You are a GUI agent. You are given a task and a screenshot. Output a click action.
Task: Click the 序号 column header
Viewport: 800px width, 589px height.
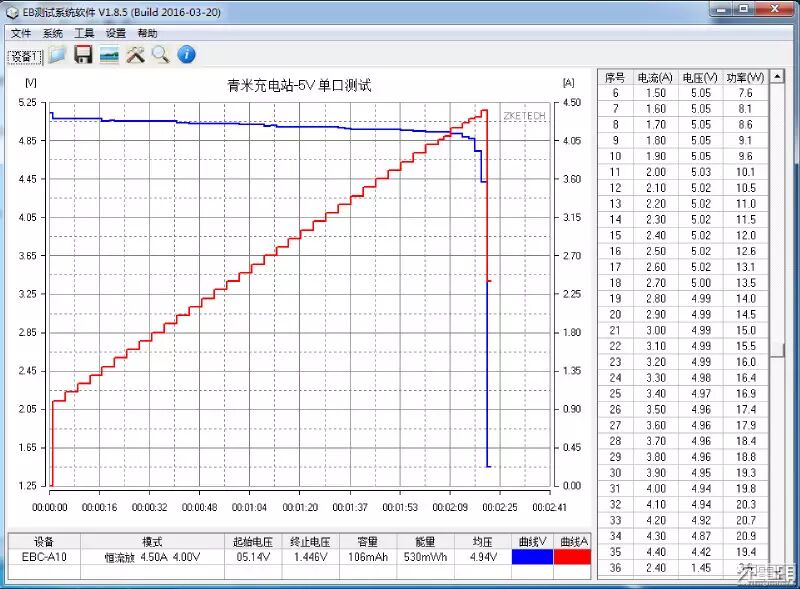[615, 78]
